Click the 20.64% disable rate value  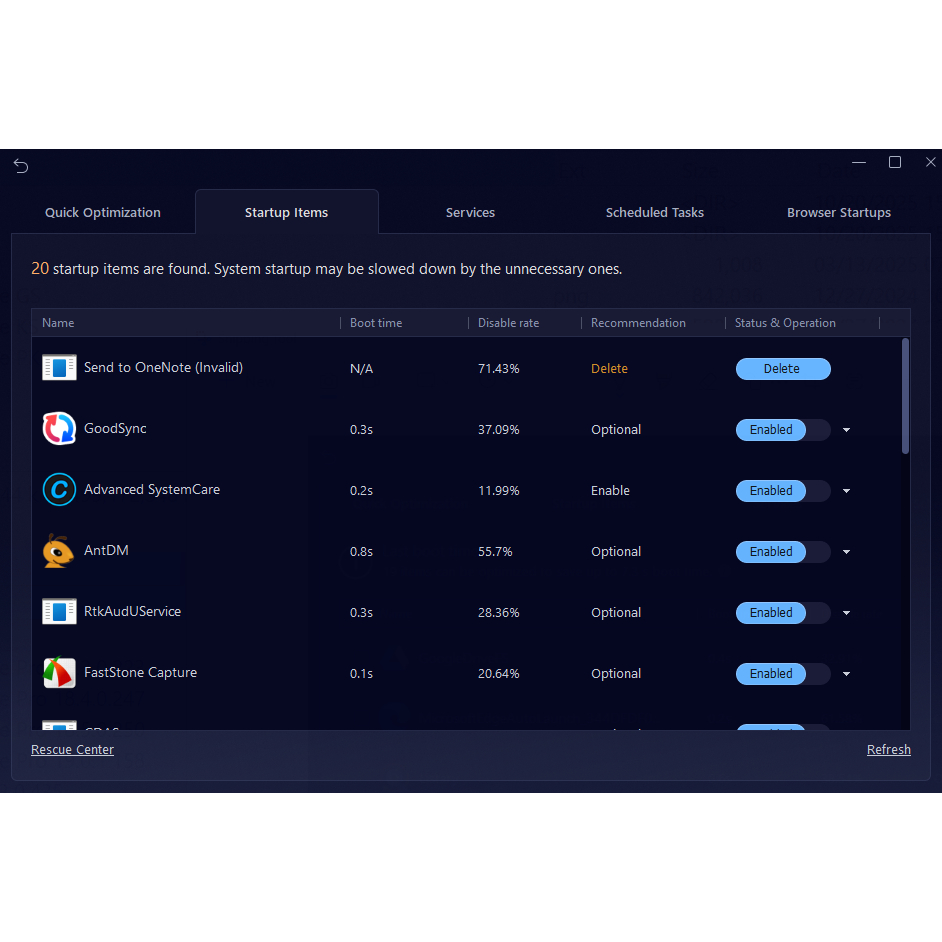point(499,674)
